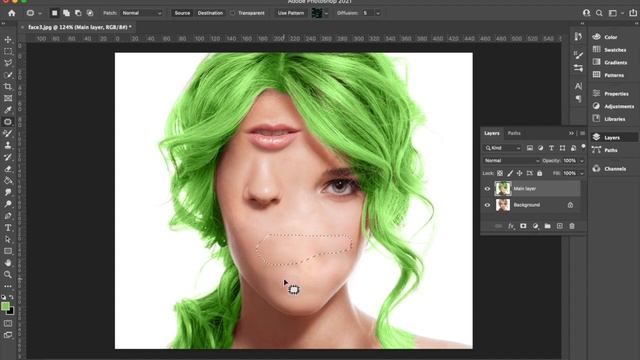The image size is (640, 360).
Task: Hide the Background layer visibility eye
Action: tap(487, 205)
